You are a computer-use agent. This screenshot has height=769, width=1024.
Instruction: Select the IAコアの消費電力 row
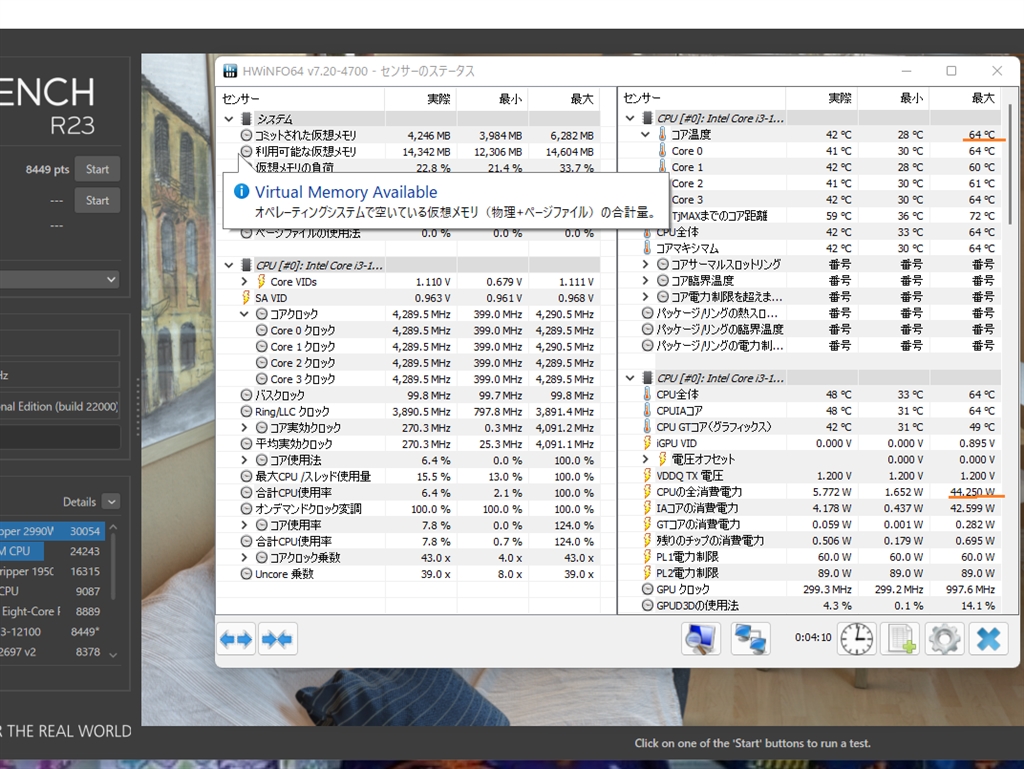pyautogui.click(x=810, y=508)
